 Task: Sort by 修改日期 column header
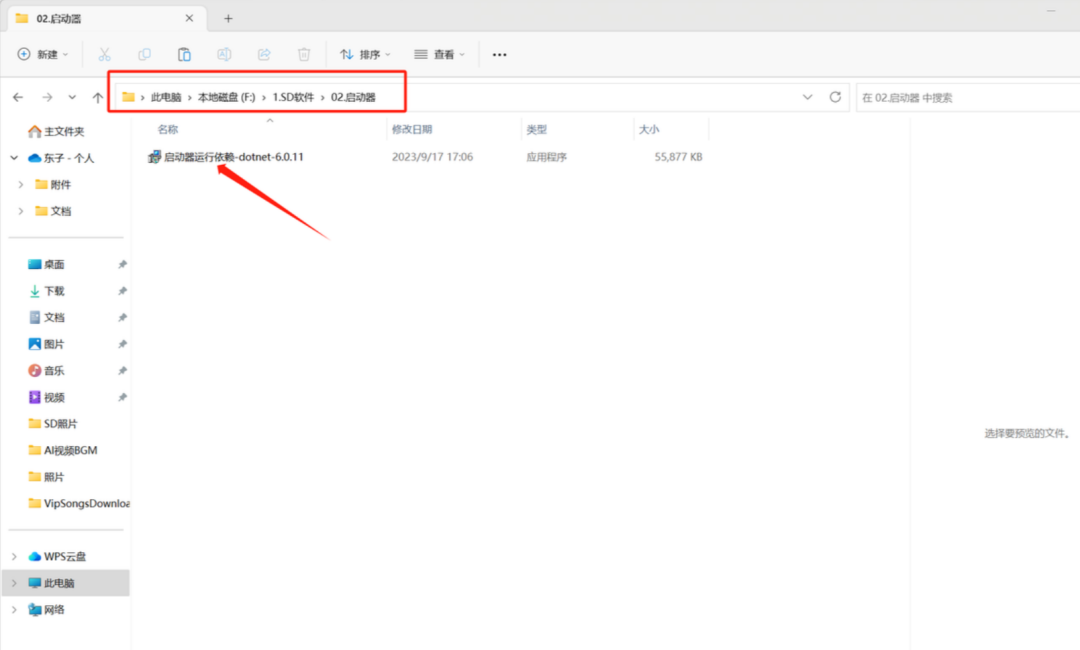coord(412,129)
